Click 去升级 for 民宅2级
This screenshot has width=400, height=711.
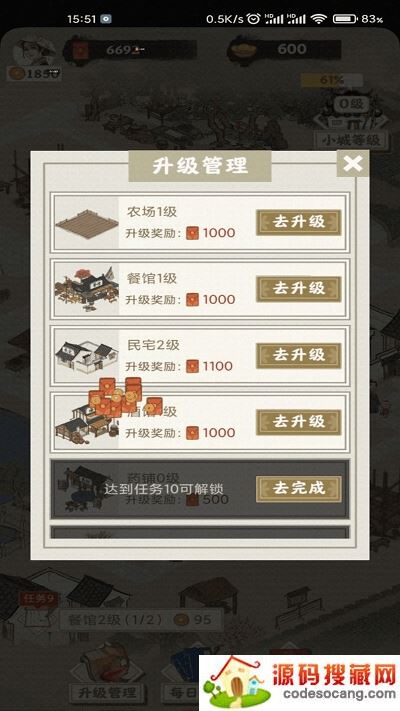(x=298, y=356)
